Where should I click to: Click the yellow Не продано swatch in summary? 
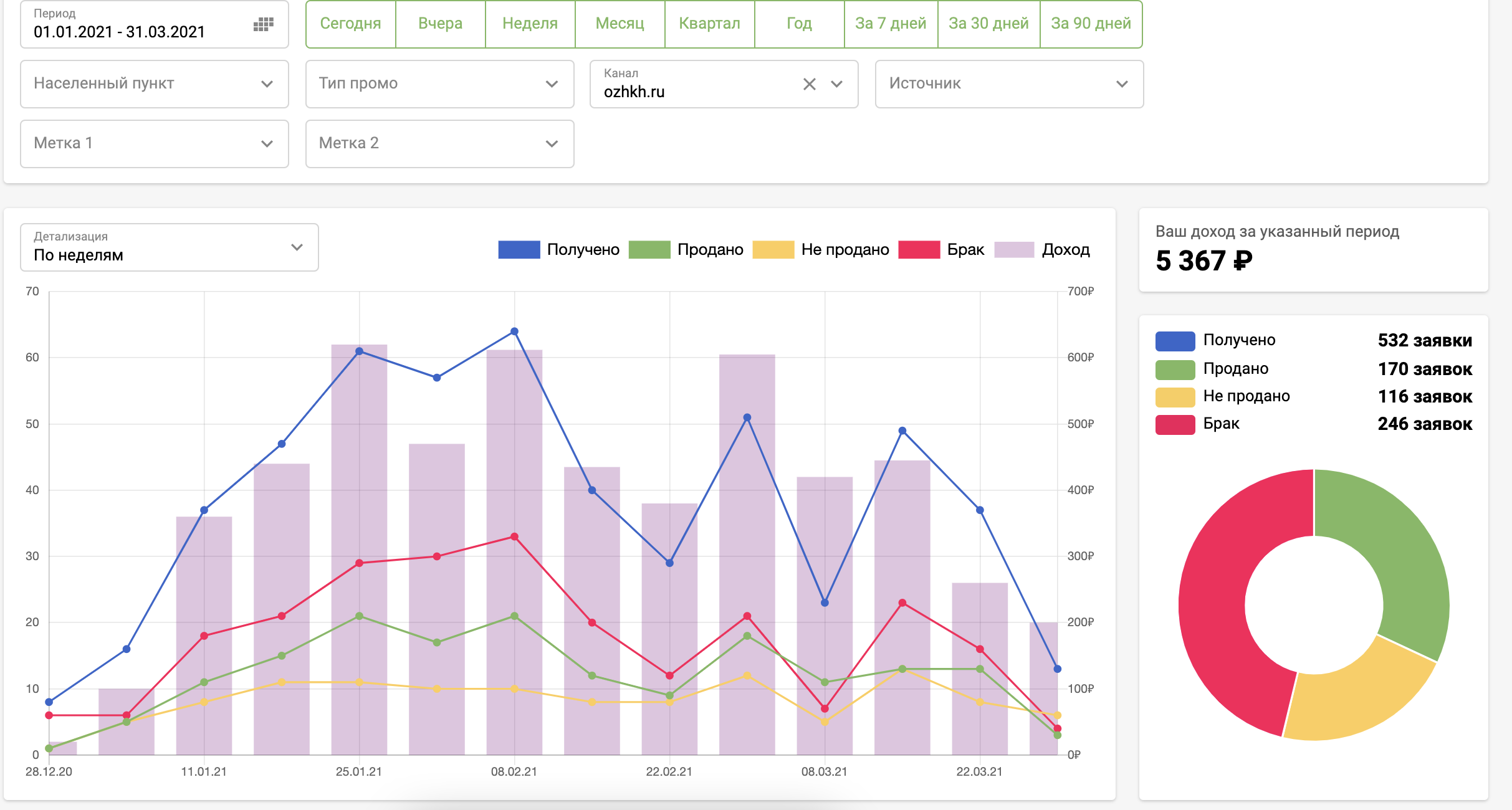(1174, 397)
